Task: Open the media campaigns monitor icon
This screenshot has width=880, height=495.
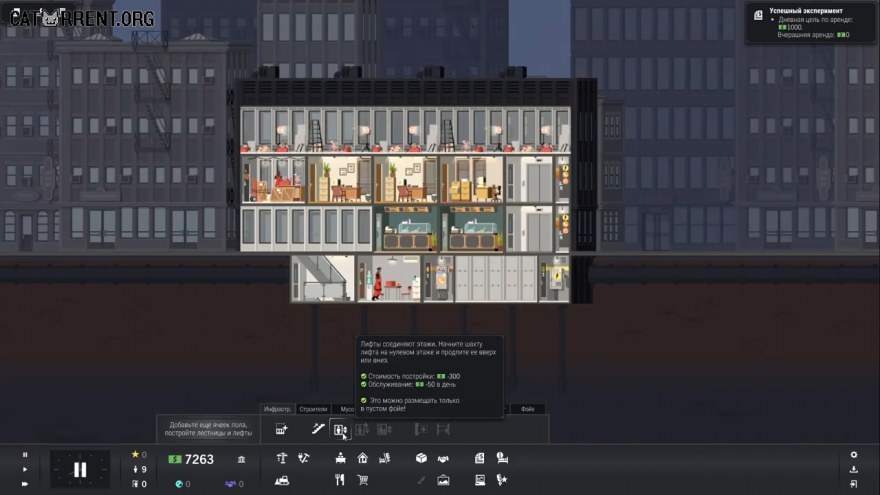Action: point(480,480)
